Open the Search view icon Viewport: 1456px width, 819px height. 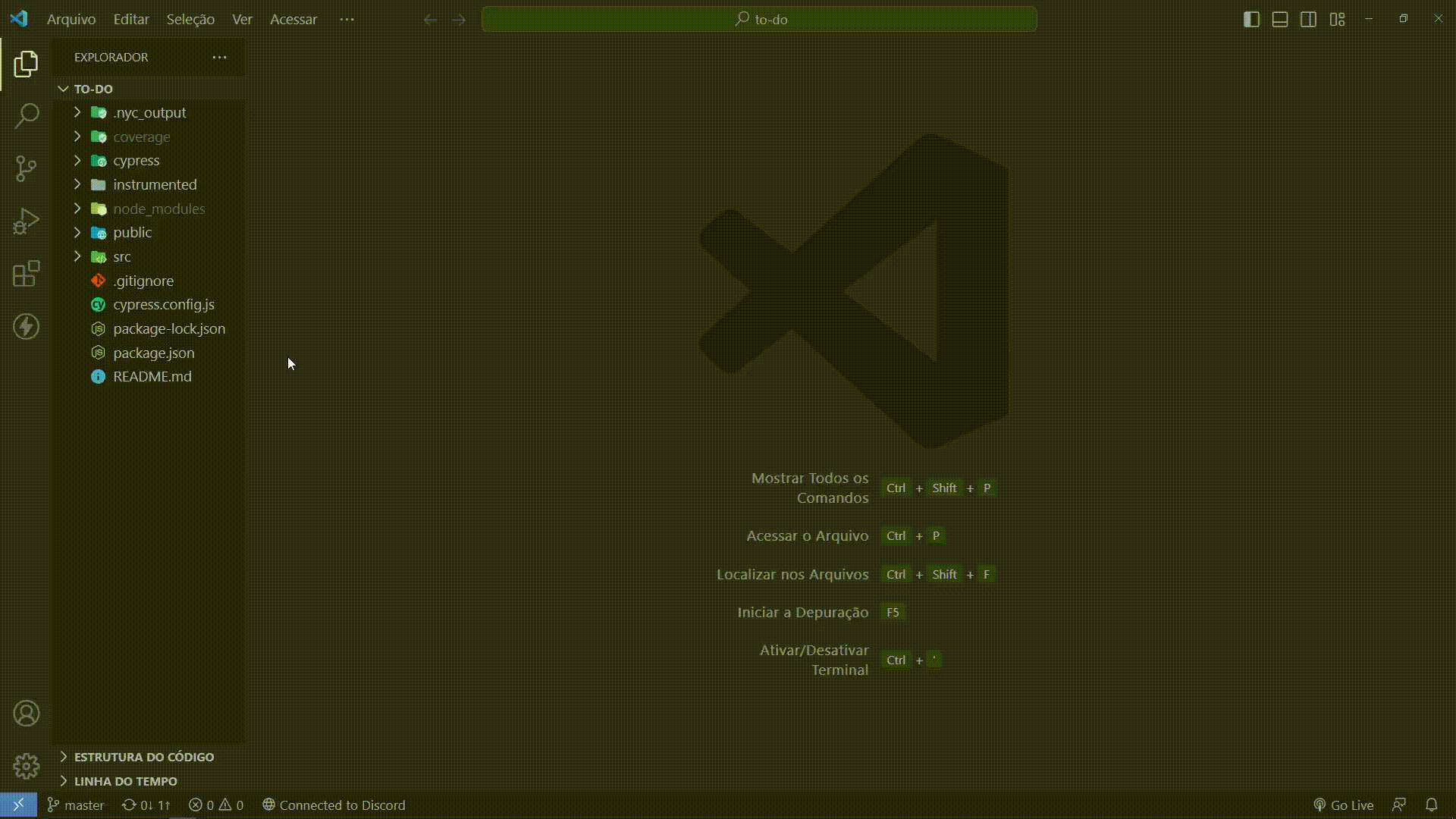26,116
